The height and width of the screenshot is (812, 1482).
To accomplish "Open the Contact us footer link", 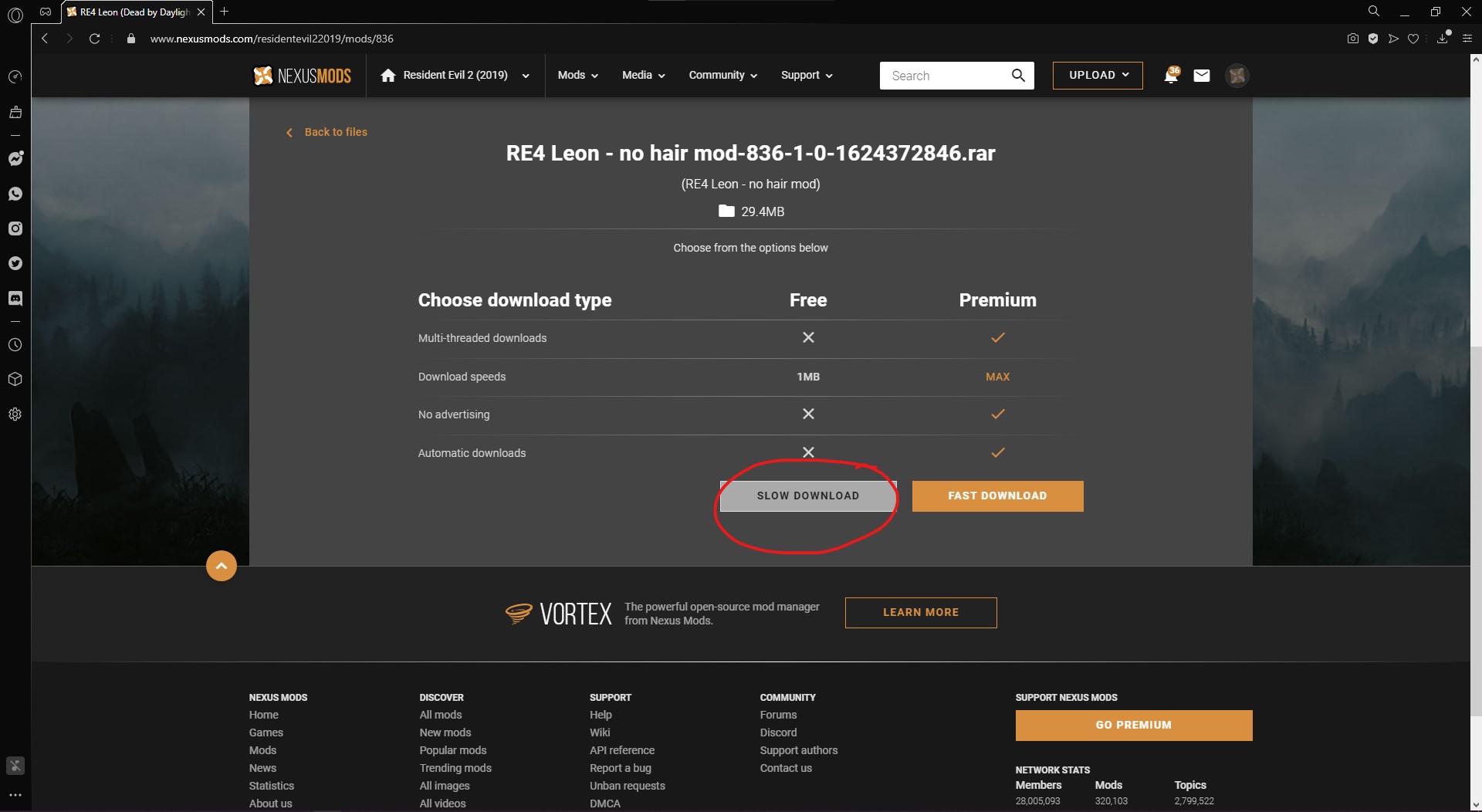I will 786,769.
